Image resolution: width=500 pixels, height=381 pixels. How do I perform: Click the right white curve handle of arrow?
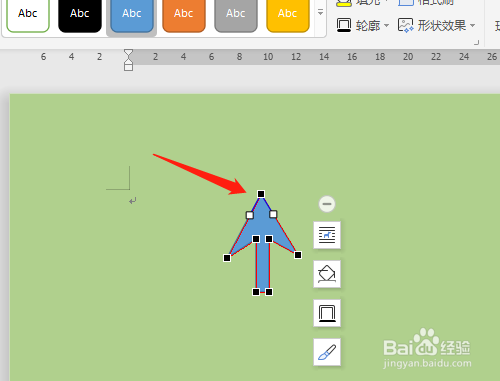[273, 214]
